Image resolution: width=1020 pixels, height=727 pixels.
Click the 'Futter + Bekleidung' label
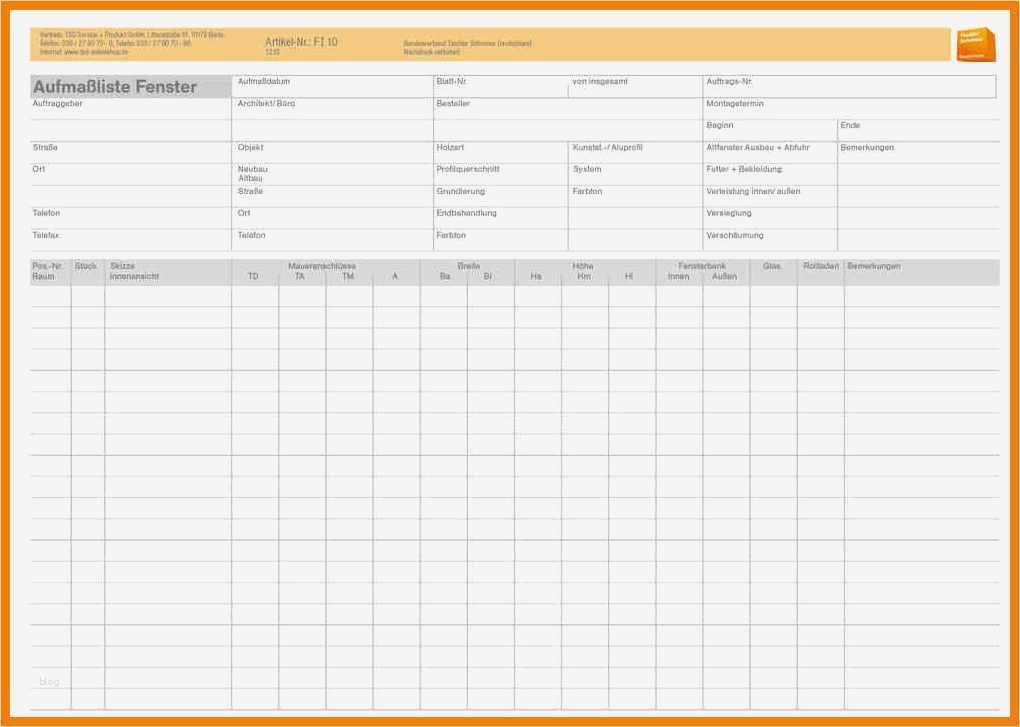click(744, 169)
